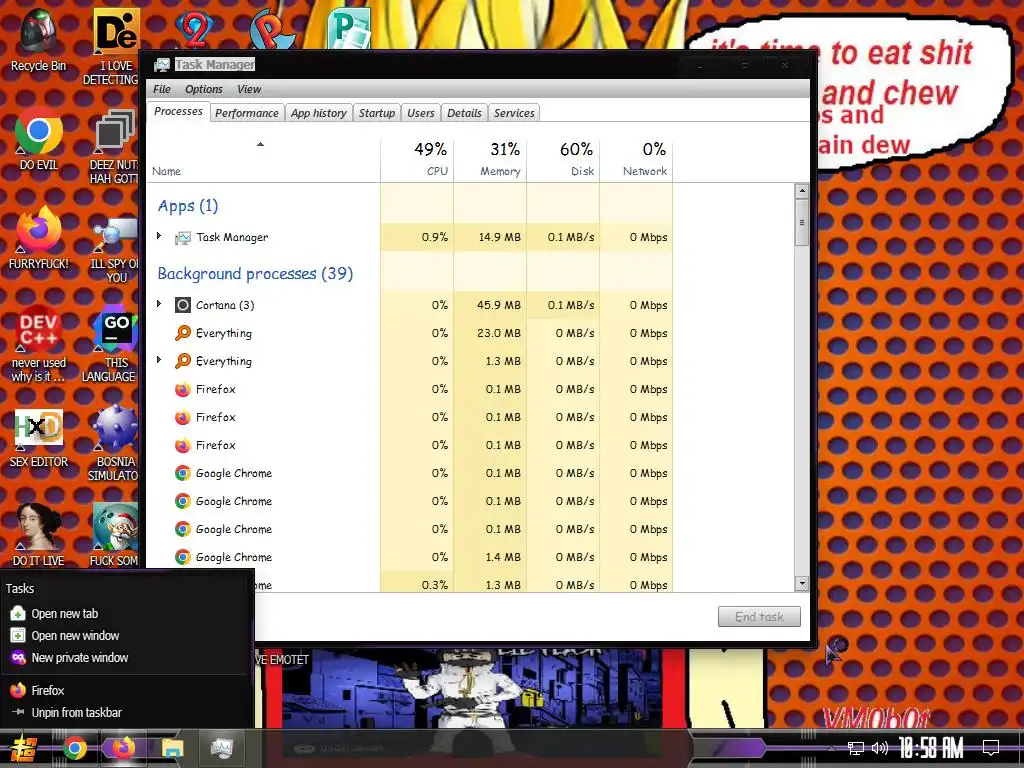Image resolution: width=1024 pixels, height=768 pixels.
Task: Click the Task Manager title bar icon
Action: click(x=161, y=65)
